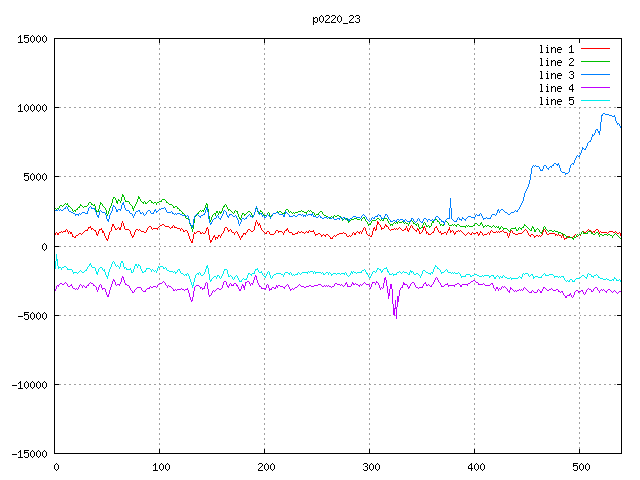Click the 300 x-axis tick label
Viewport: 640px width, 480px height.
(x=370, y=467)
